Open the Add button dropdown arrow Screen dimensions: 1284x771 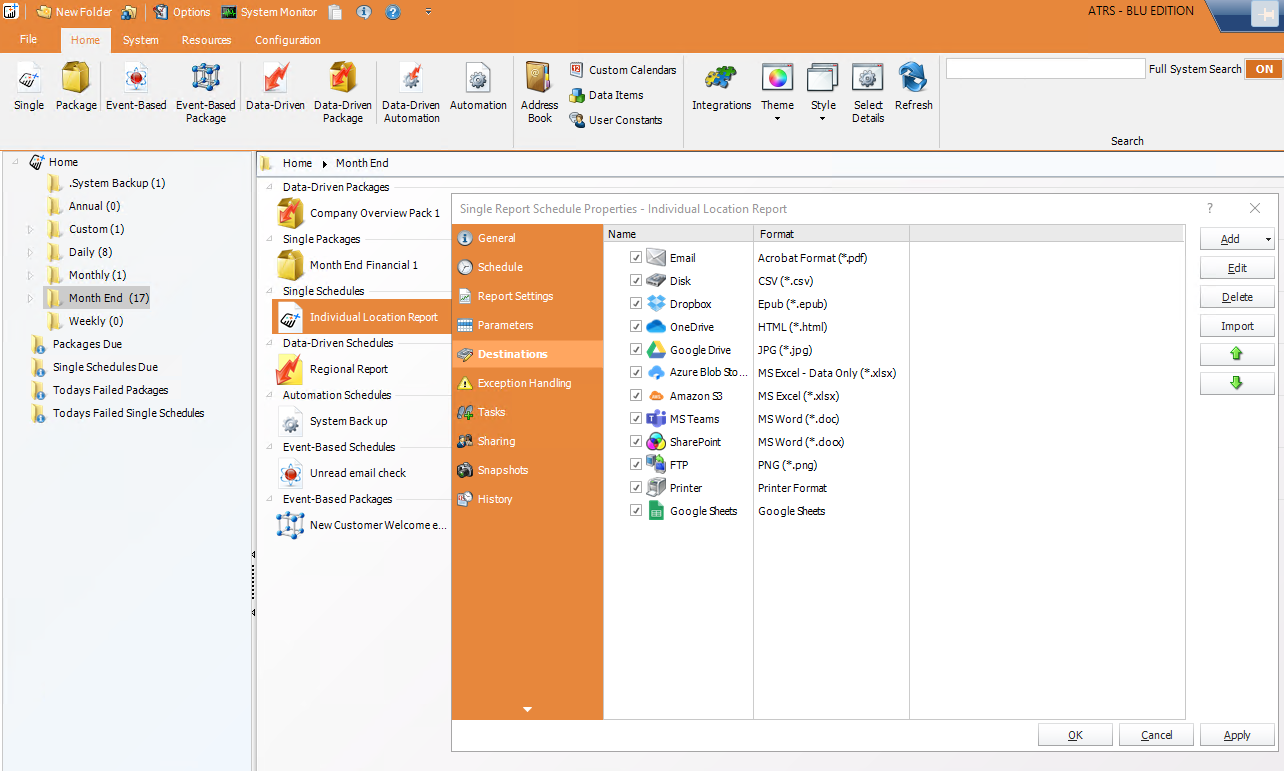[1268, 239]
